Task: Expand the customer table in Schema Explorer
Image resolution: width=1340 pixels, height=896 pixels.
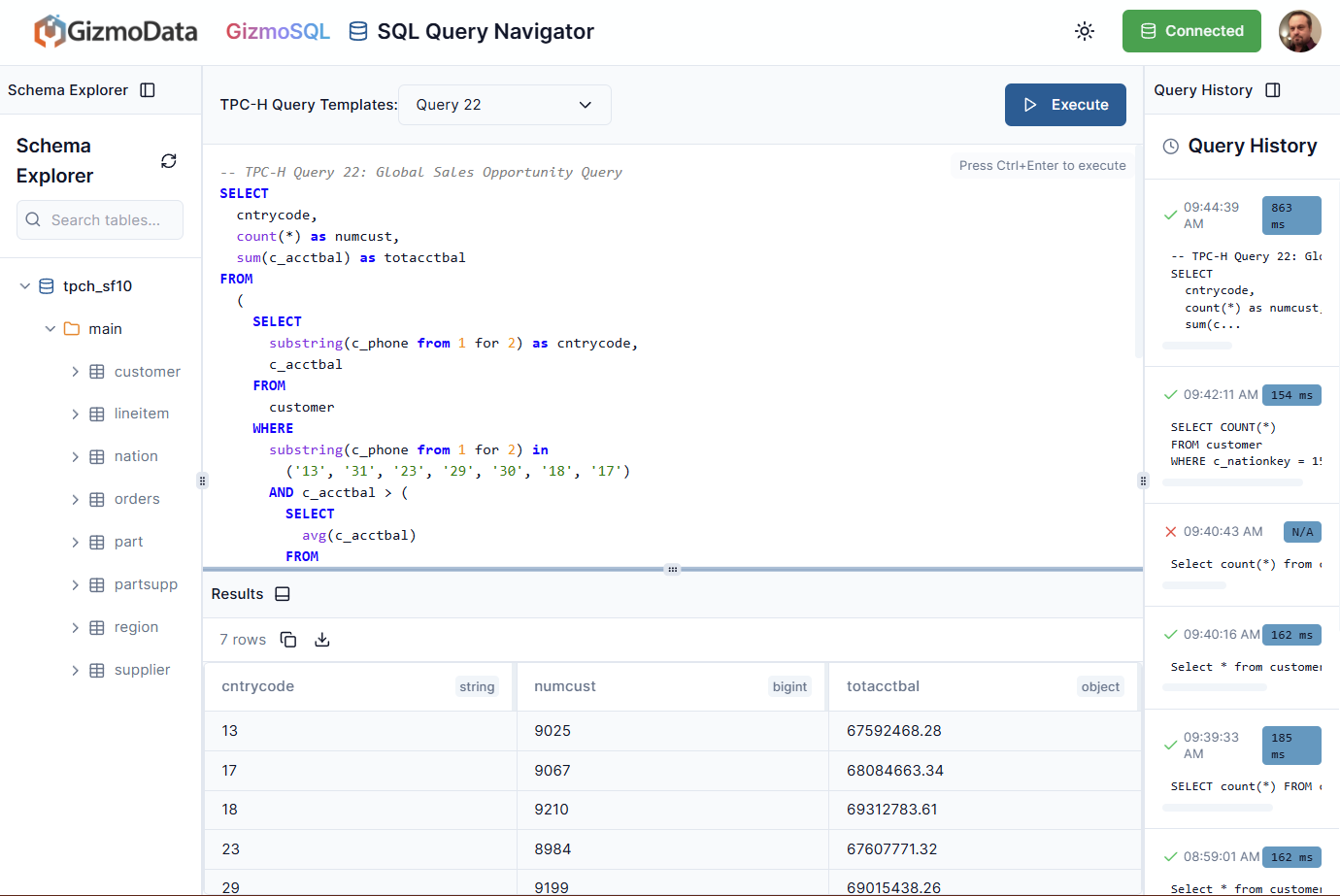Action: pyautogui.click(x=74, y=371)
